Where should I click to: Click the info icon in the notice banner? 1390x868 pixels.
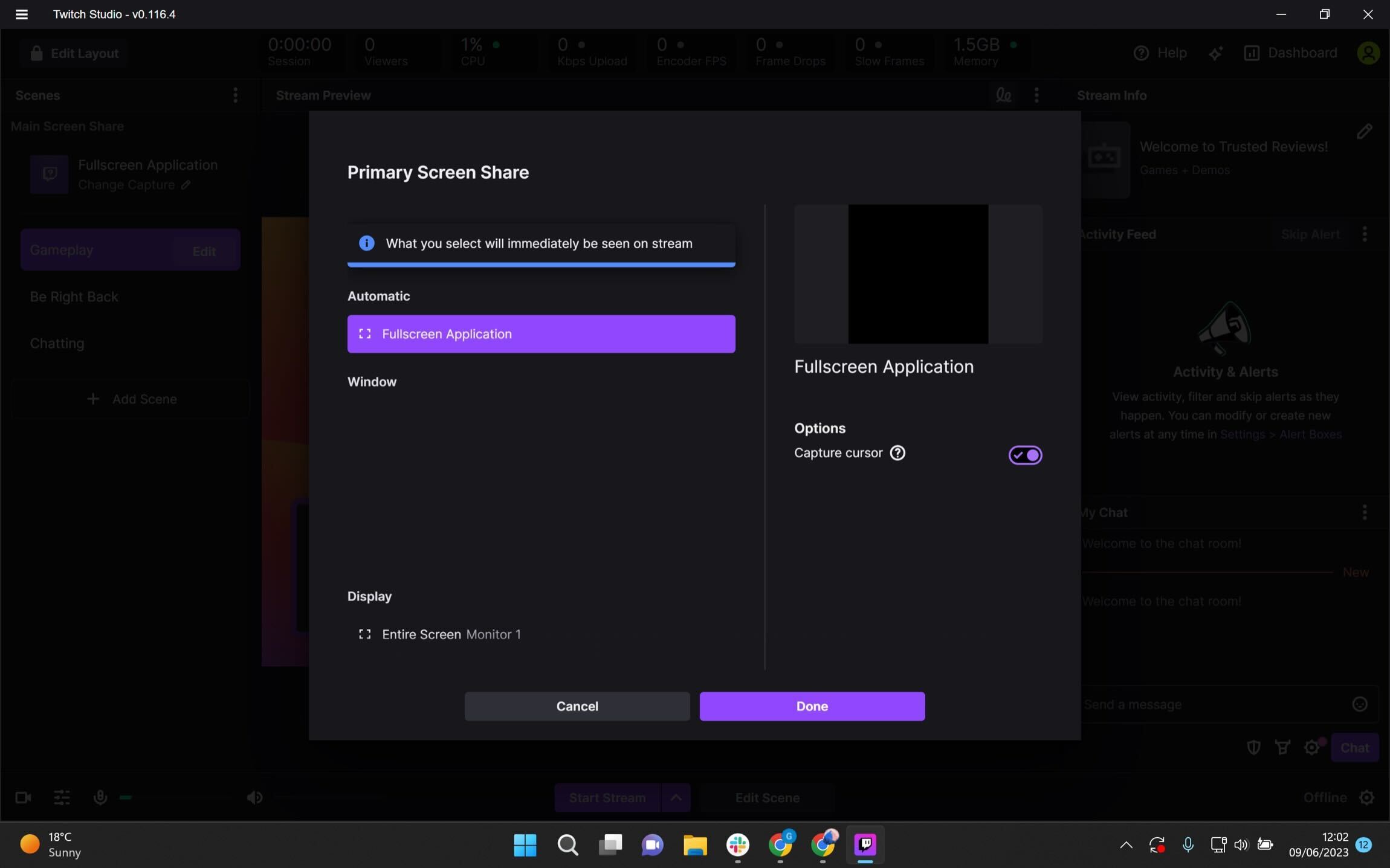click(x=366, y=243)
